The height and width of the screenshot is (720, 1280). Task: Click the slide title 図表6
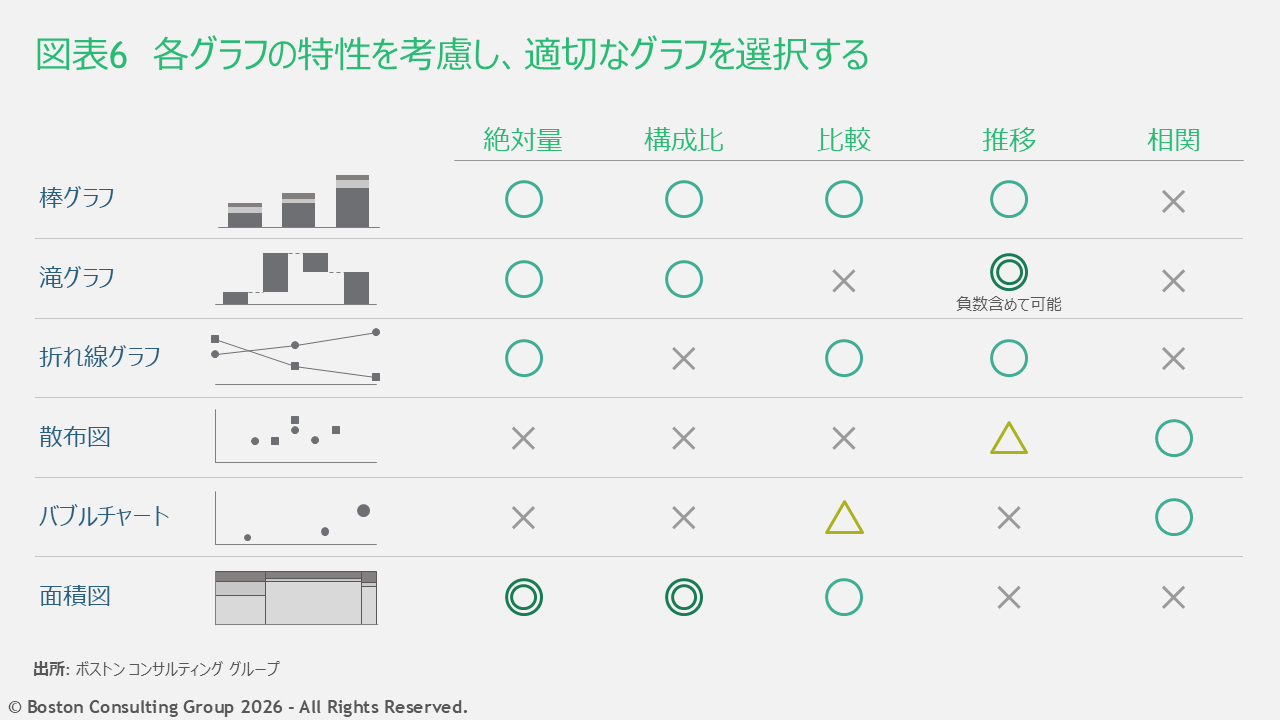tap(82, 56)
